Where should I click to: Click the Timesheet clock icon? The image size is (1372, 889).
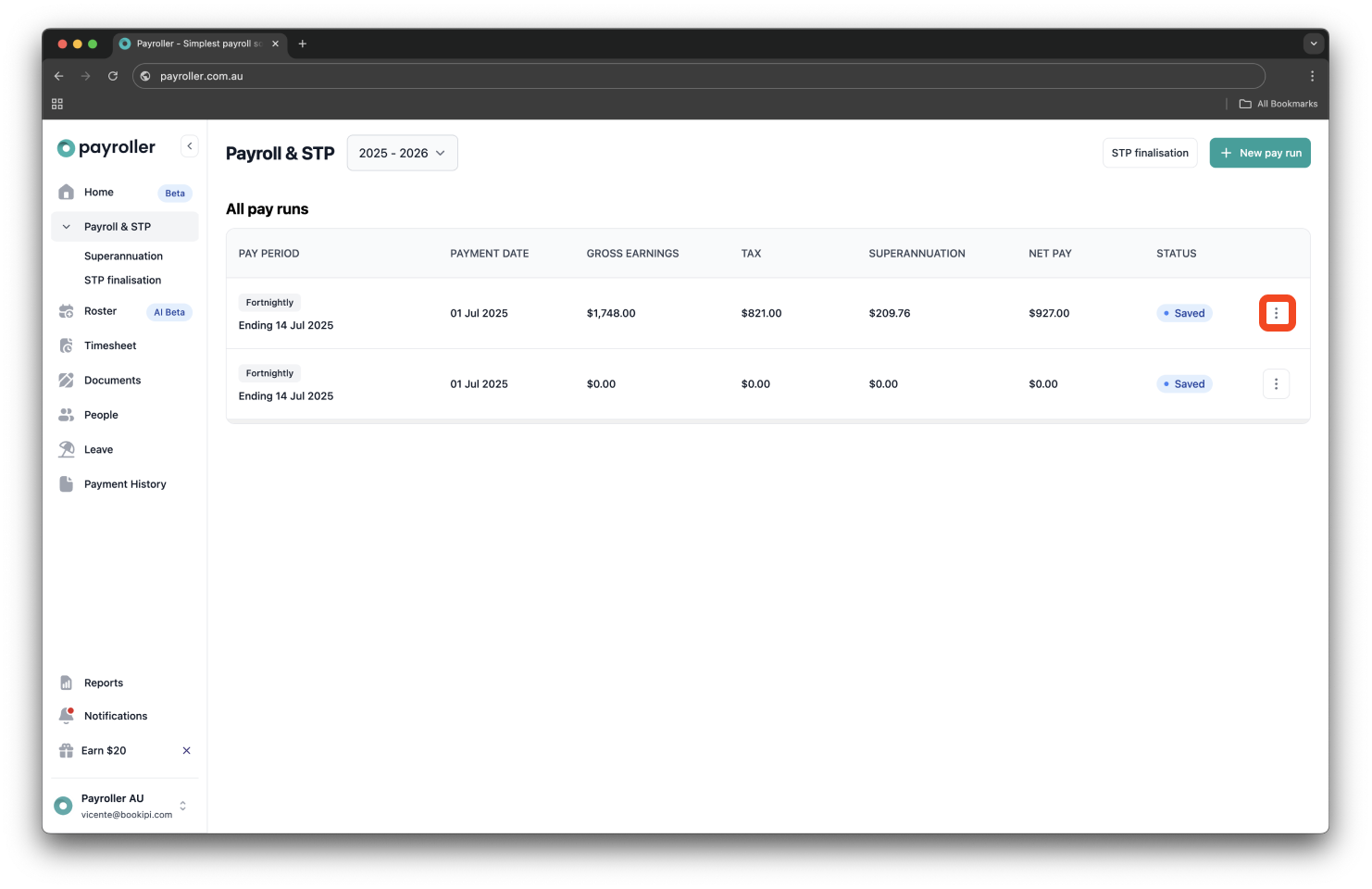click(66, 345)
